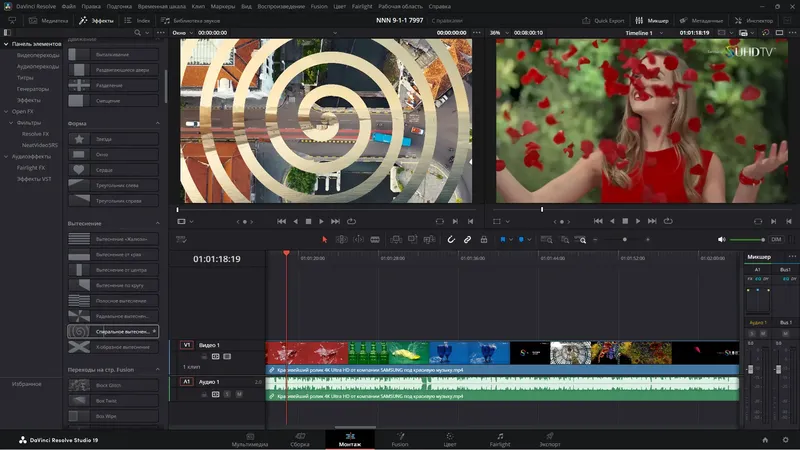Solo the Audio 1 track

(x=227, y=394)
